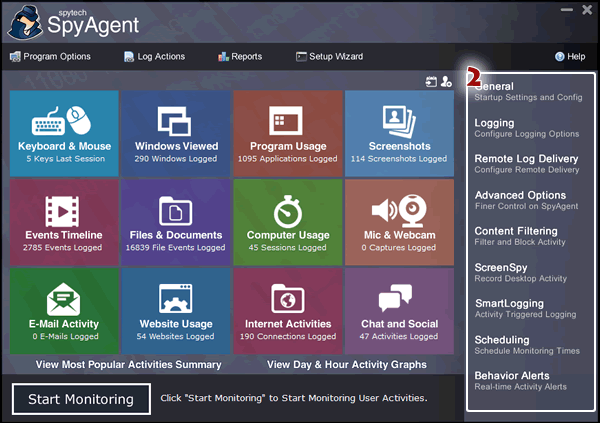Open the E-Mail Activity tile
The width and height of the screenshot is (600, 423).
pyautogui.click(x=64, y=311)
